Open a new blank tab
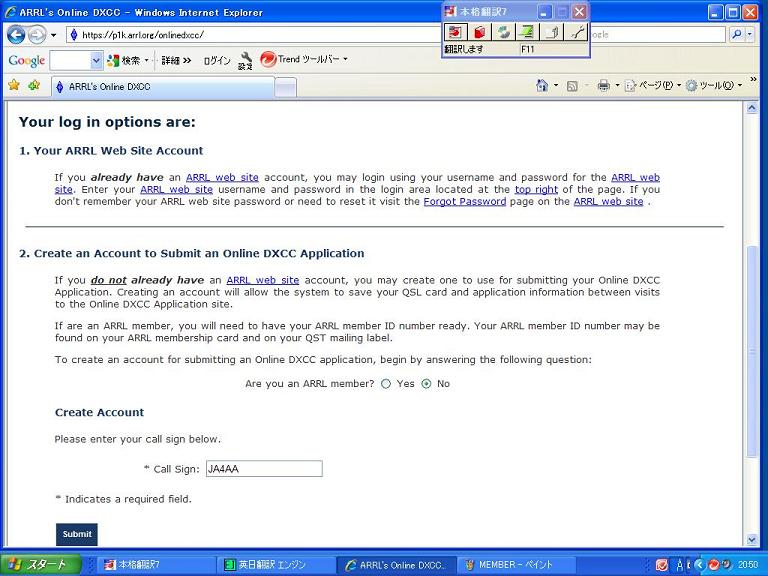768x576 pixels. point(285,88)
